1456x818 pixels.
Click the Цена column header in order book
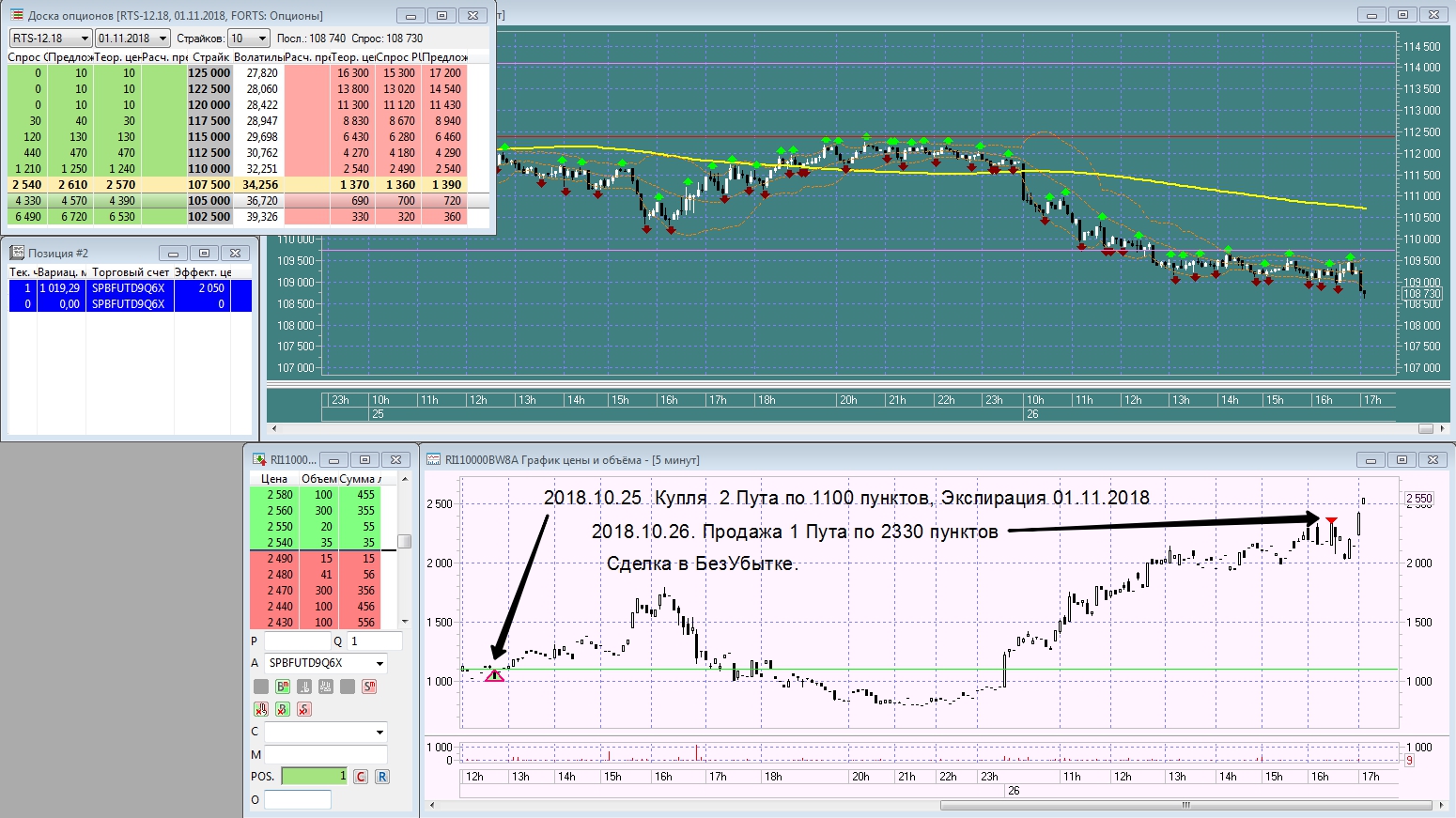click(x=274, y=479)
